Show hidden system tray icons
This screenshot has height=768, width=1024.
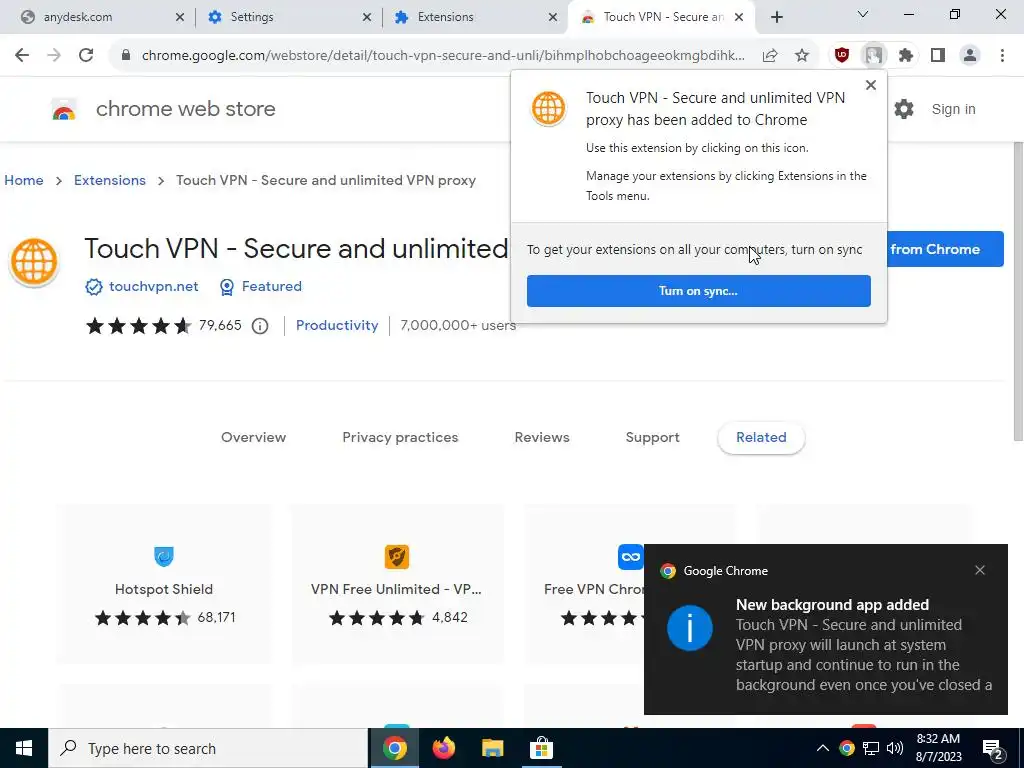[823, 748]
